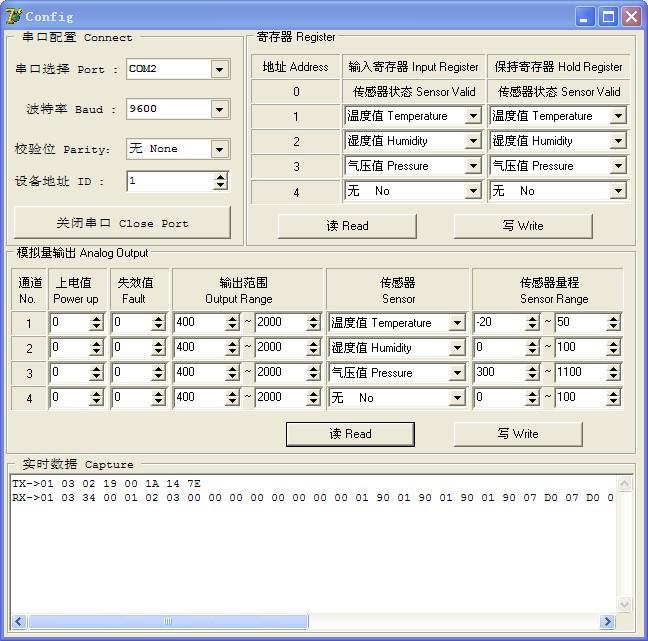This screenshot has height=641, width=648.
Task: Adjust channel 1 output range 2000 stepper
Action: click(x=314, y=322)
